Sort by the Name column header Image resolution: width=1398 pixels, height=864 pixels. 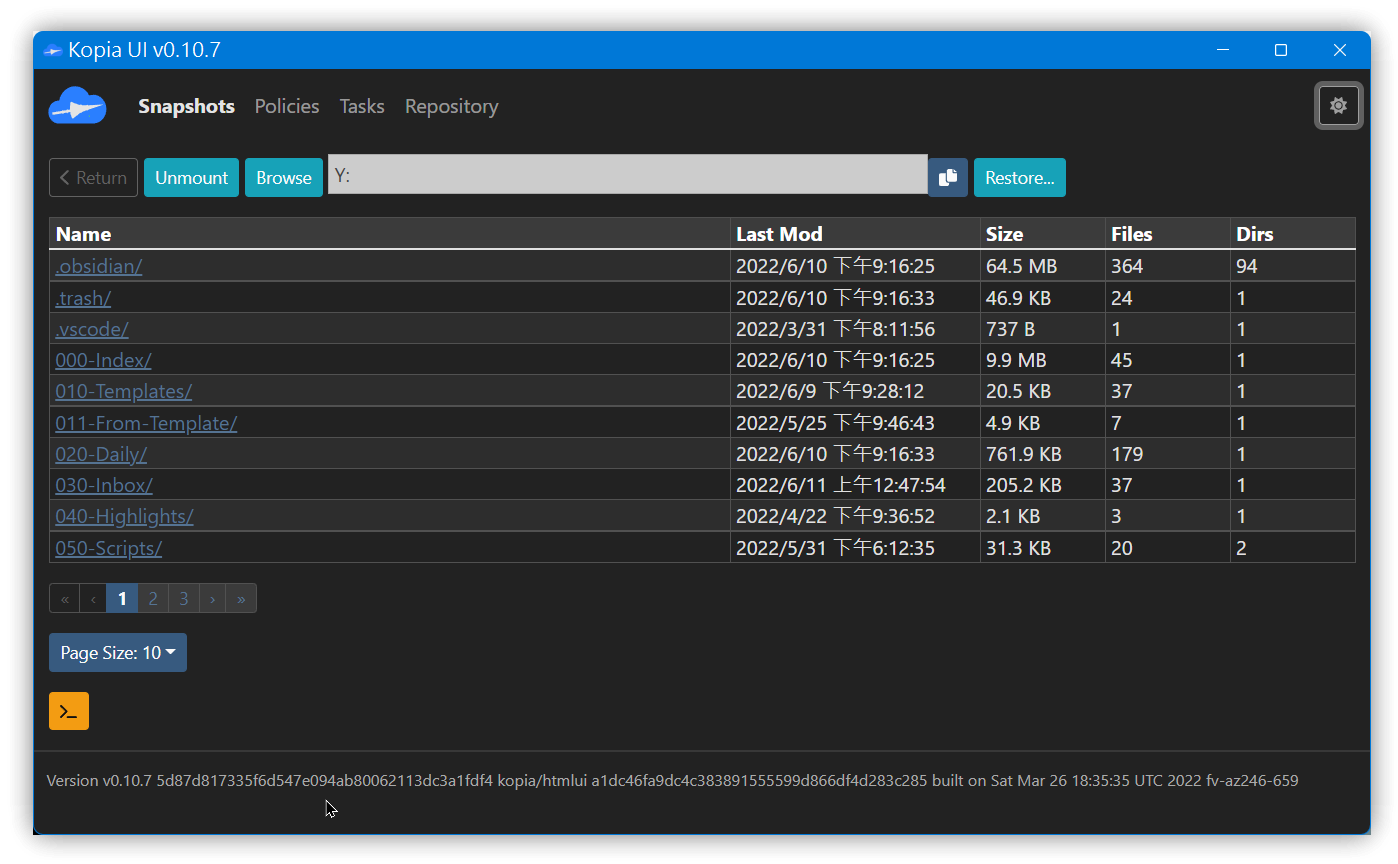tap(390, 234)
